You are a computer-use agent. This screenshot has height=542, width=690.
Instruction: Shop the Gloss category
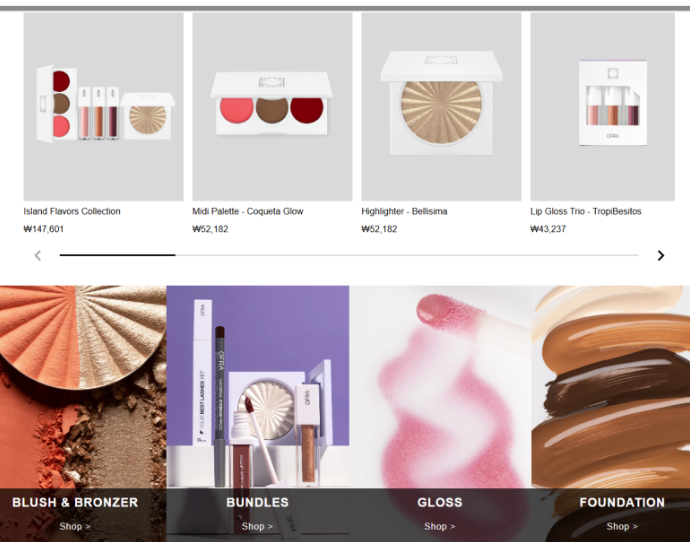click(440, 526)
